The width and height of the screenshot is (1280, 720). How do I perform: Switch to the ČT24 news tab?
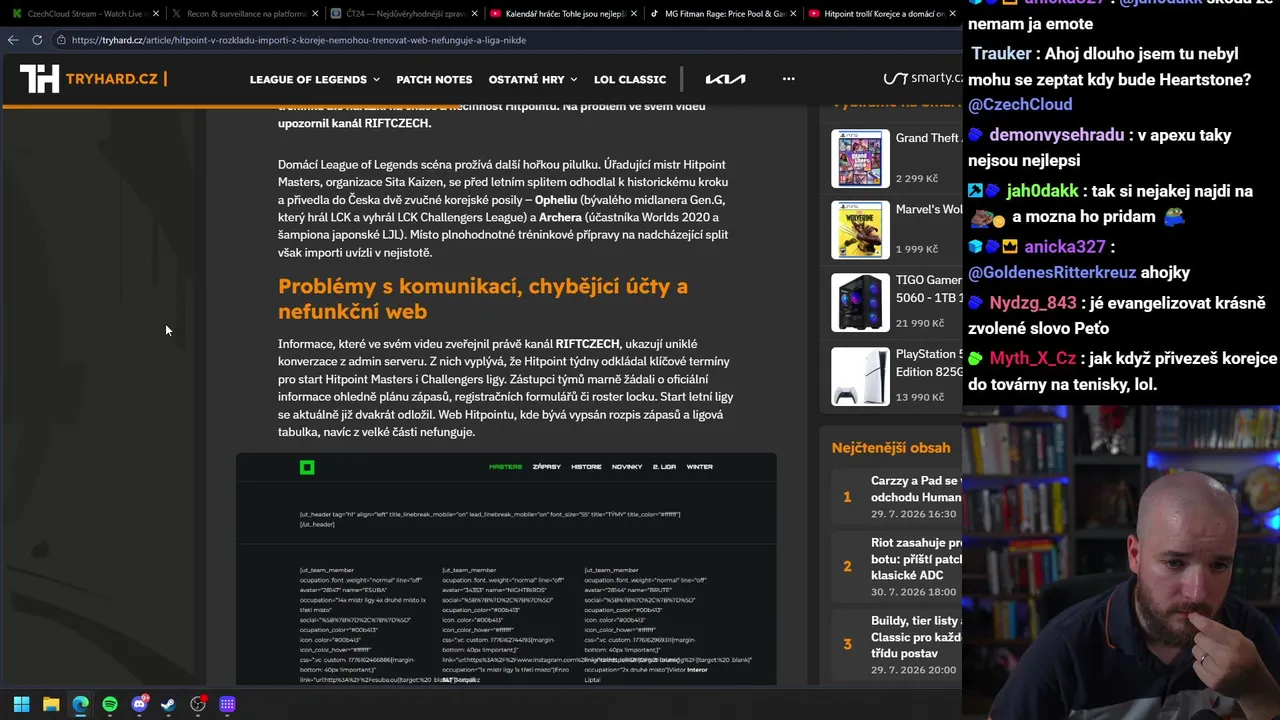tap(403, 14)
